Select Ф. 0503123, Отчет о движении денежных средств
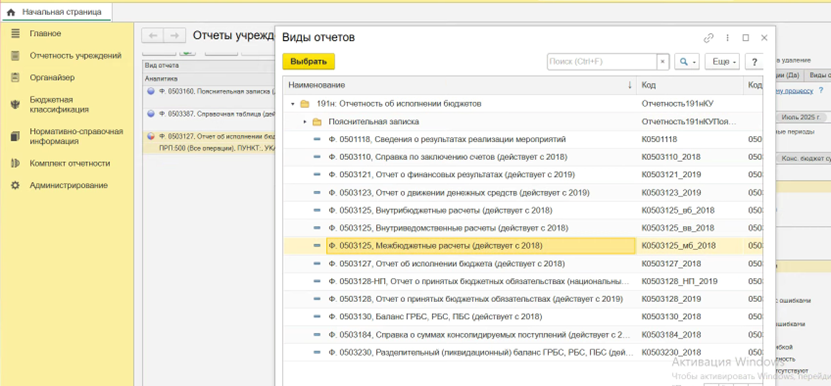The image size is (831, 386). click(459, 192)
